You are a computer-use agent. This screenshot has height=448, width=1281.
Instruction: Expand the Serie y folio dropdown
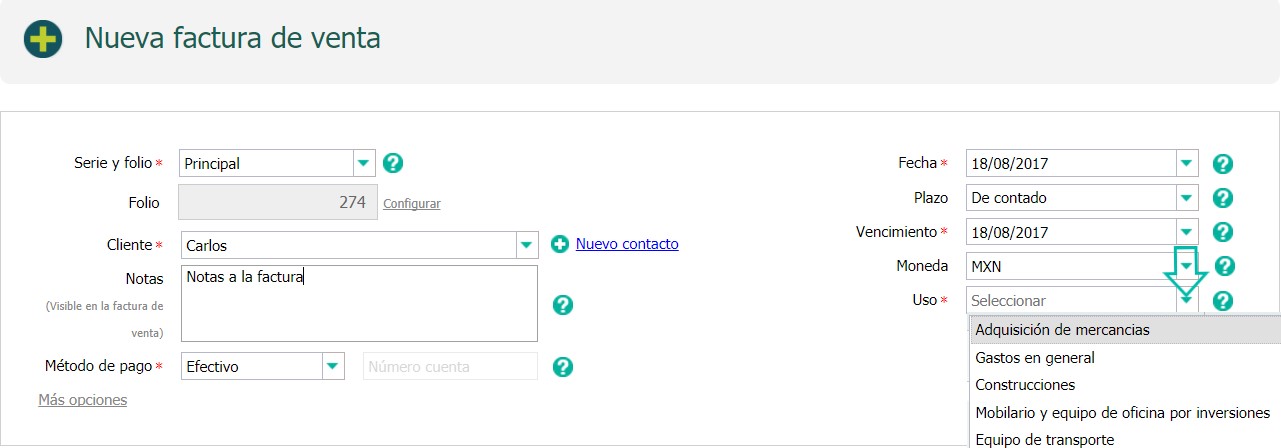click(x=364, y=163)
